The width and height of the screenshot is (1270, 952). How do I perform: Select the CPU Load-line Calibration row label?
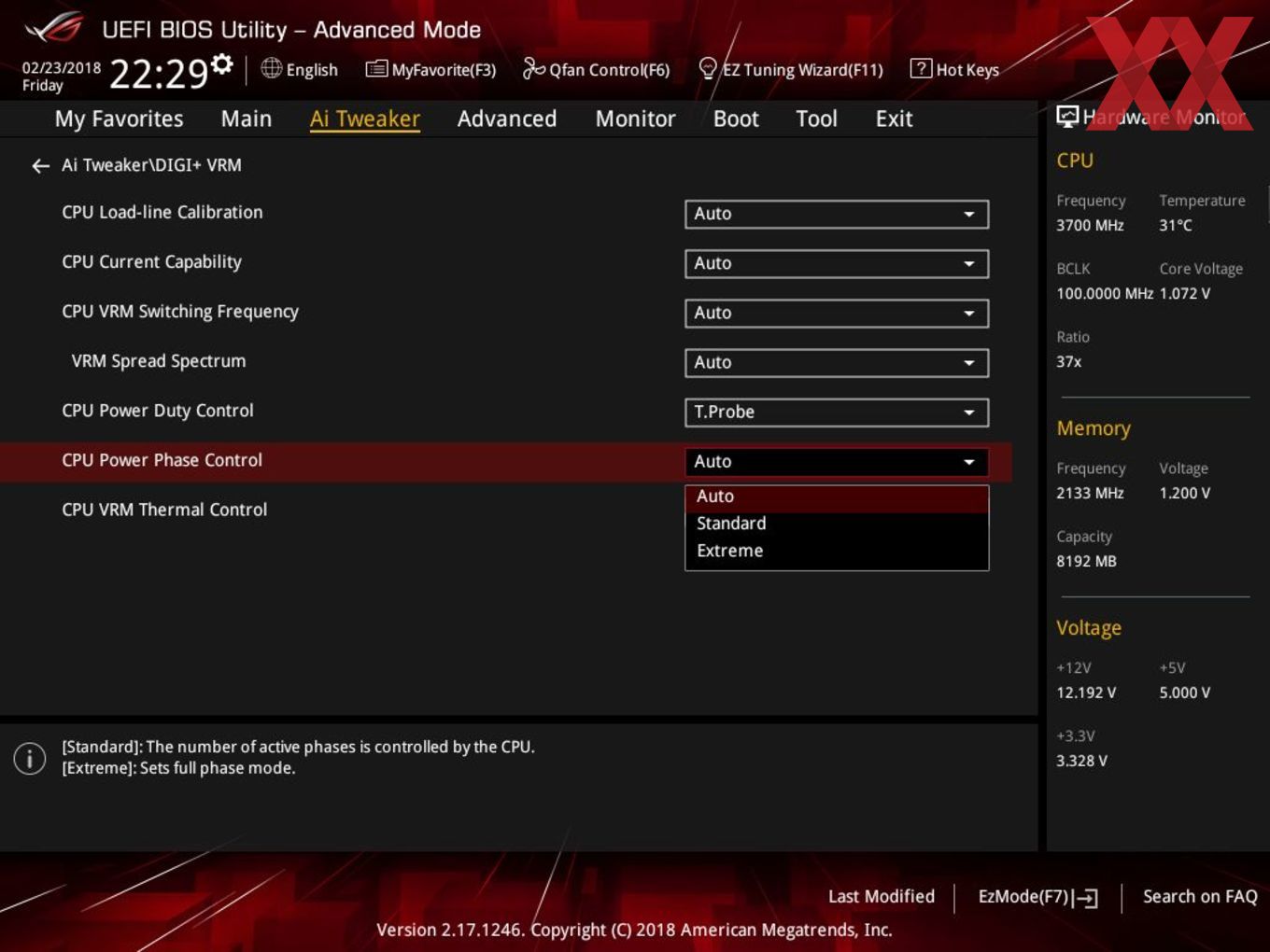pos(162,213)
